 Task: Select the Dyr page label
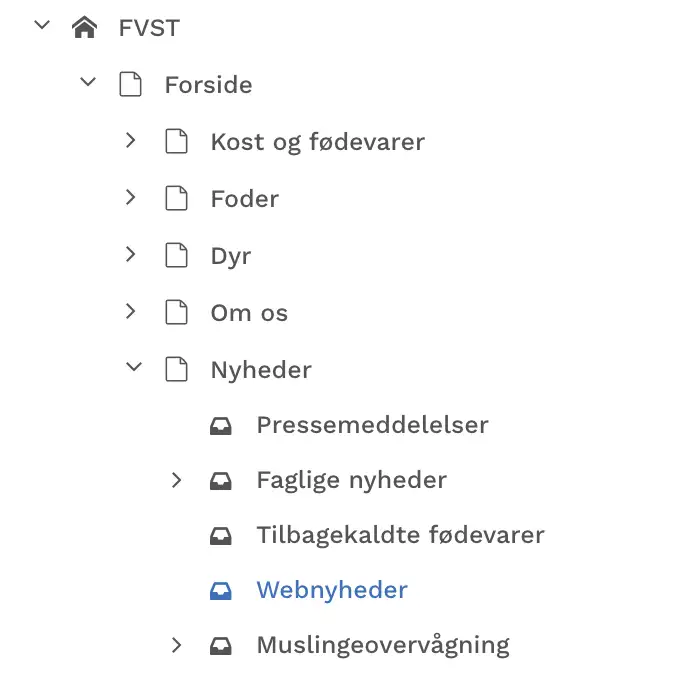231,256
